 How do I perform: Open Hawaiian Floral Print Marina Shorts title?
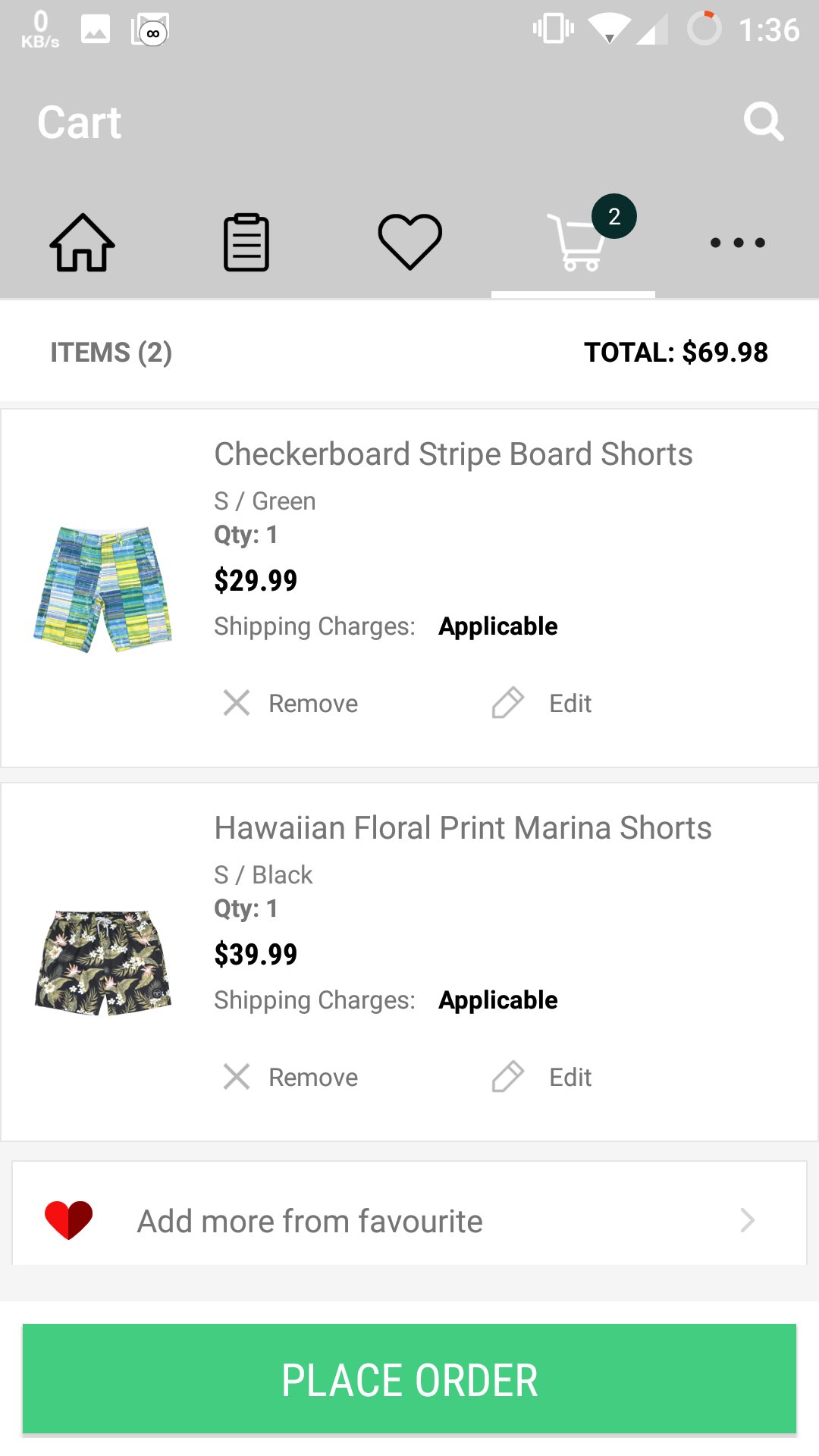(463, 828)
